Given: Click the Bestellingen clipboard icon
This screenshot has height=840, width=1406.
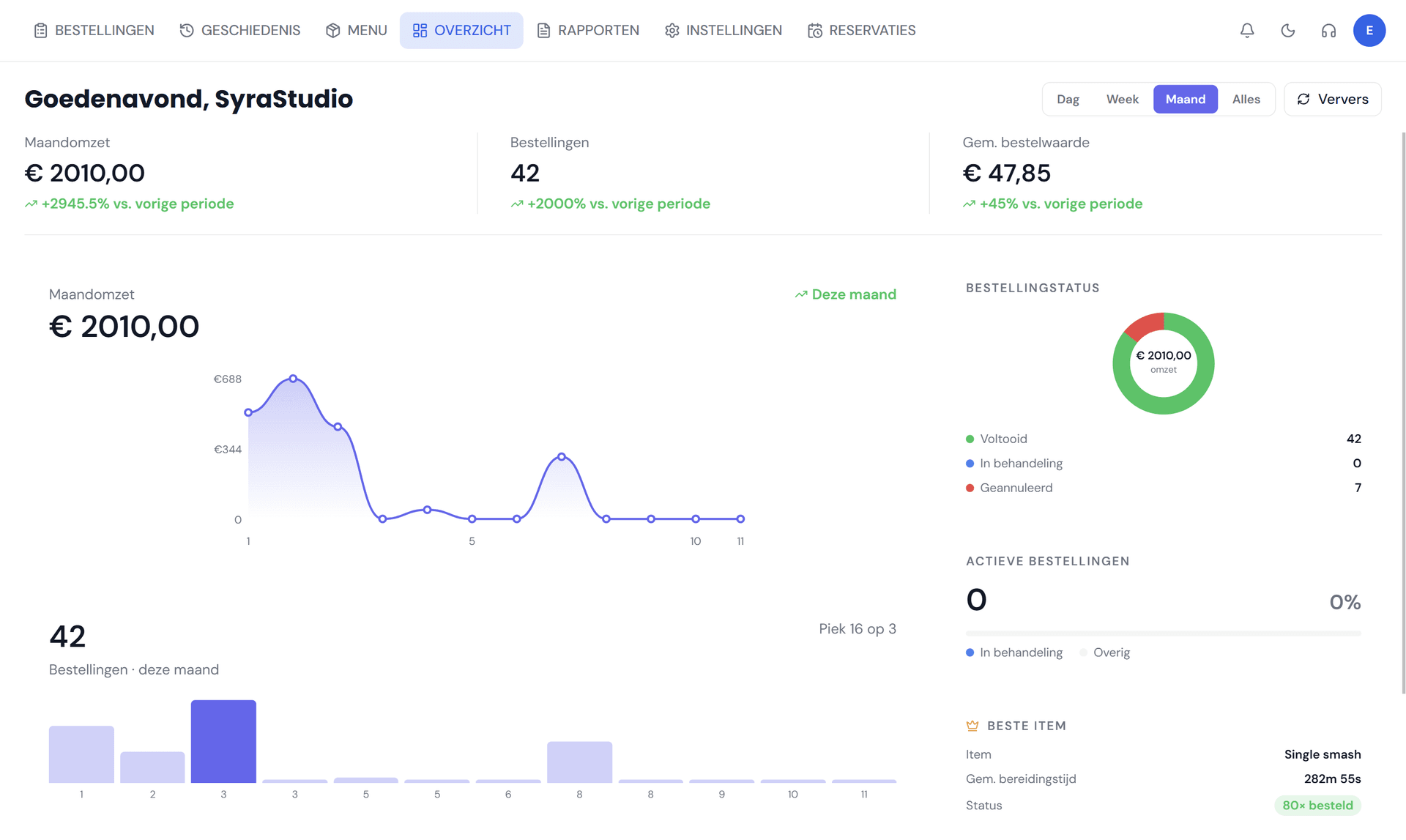Looking at the screenshot, I should [x=40, y=31].
